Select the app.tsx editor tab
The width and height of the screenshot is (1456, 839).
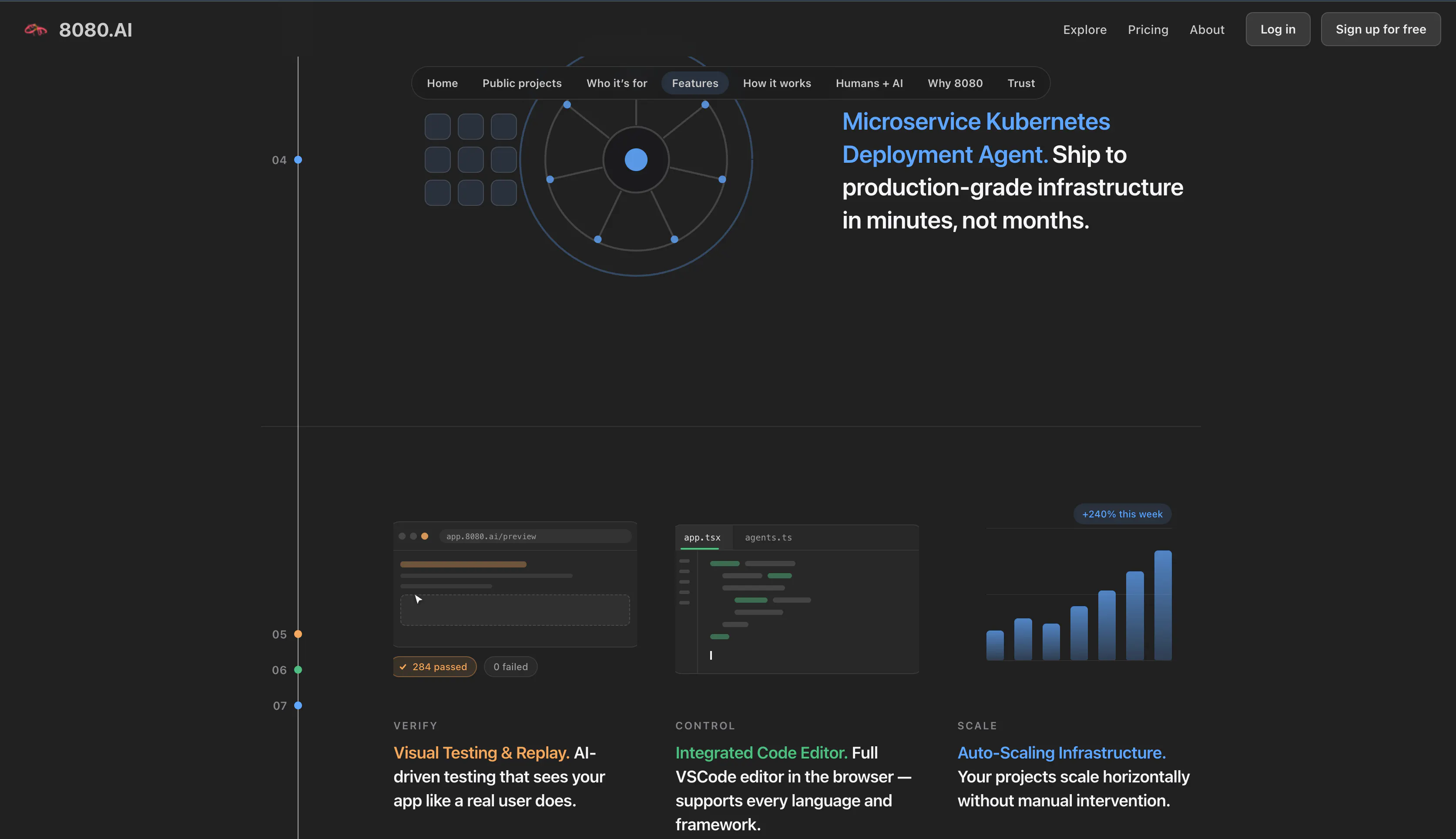[x=702, y=537]
